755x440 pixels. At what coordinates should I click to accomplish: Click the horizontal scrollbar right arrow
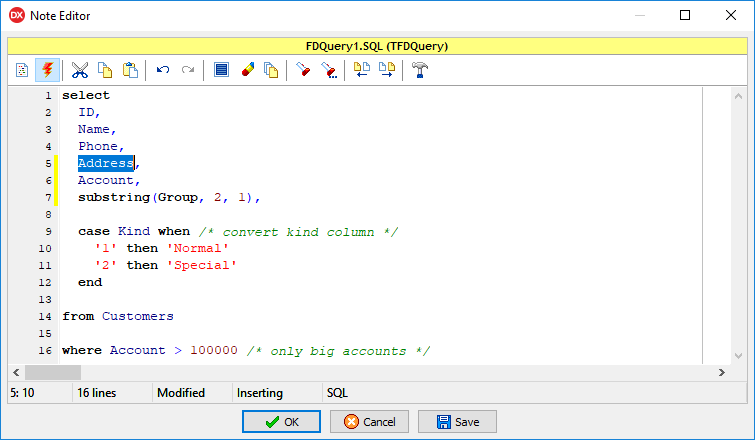pos(722,372)
